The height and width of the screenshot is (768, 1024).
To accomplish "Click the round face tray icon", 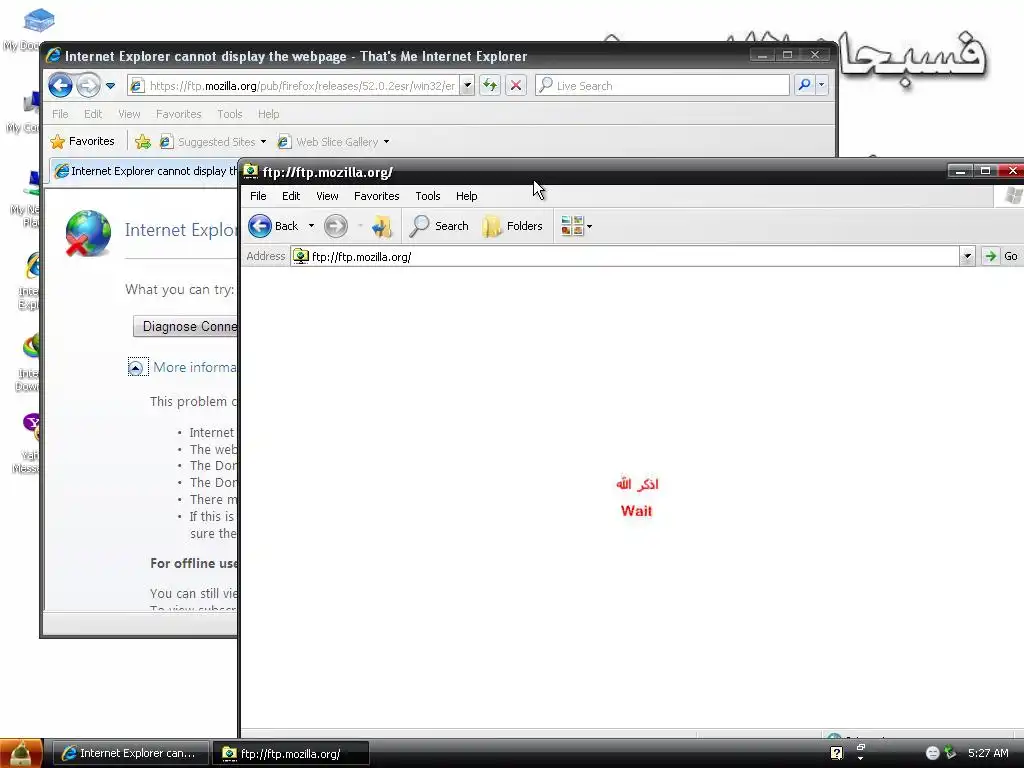I will tap(933, 754).
